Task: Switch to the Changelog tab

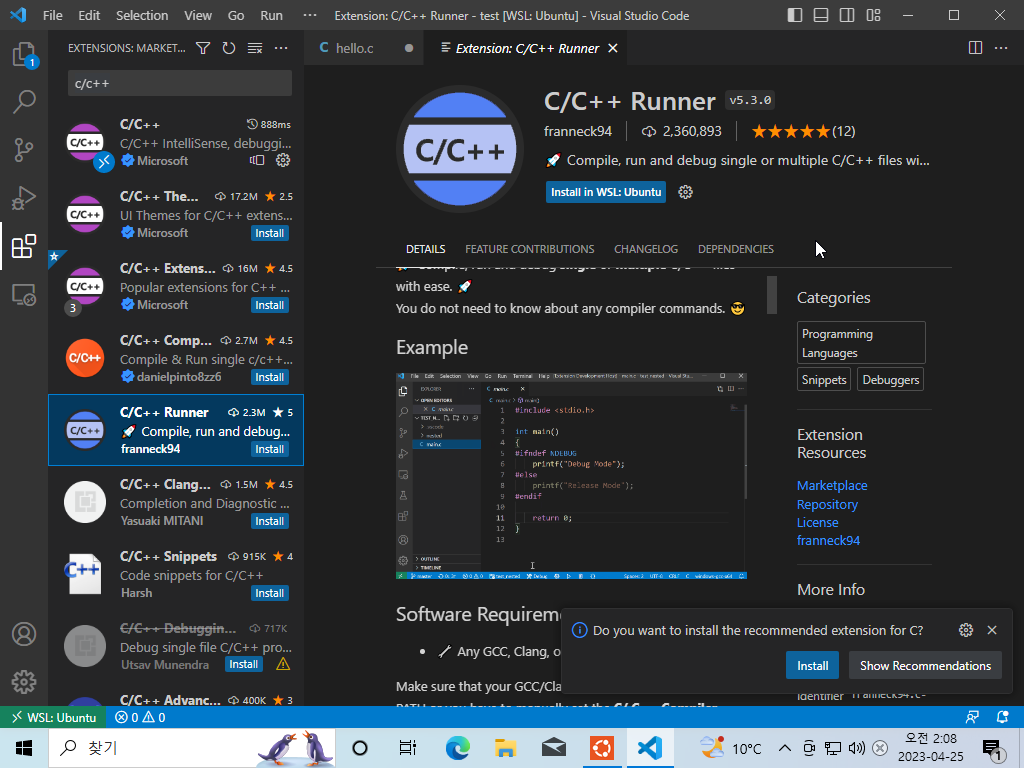Action: click(646, 249)
